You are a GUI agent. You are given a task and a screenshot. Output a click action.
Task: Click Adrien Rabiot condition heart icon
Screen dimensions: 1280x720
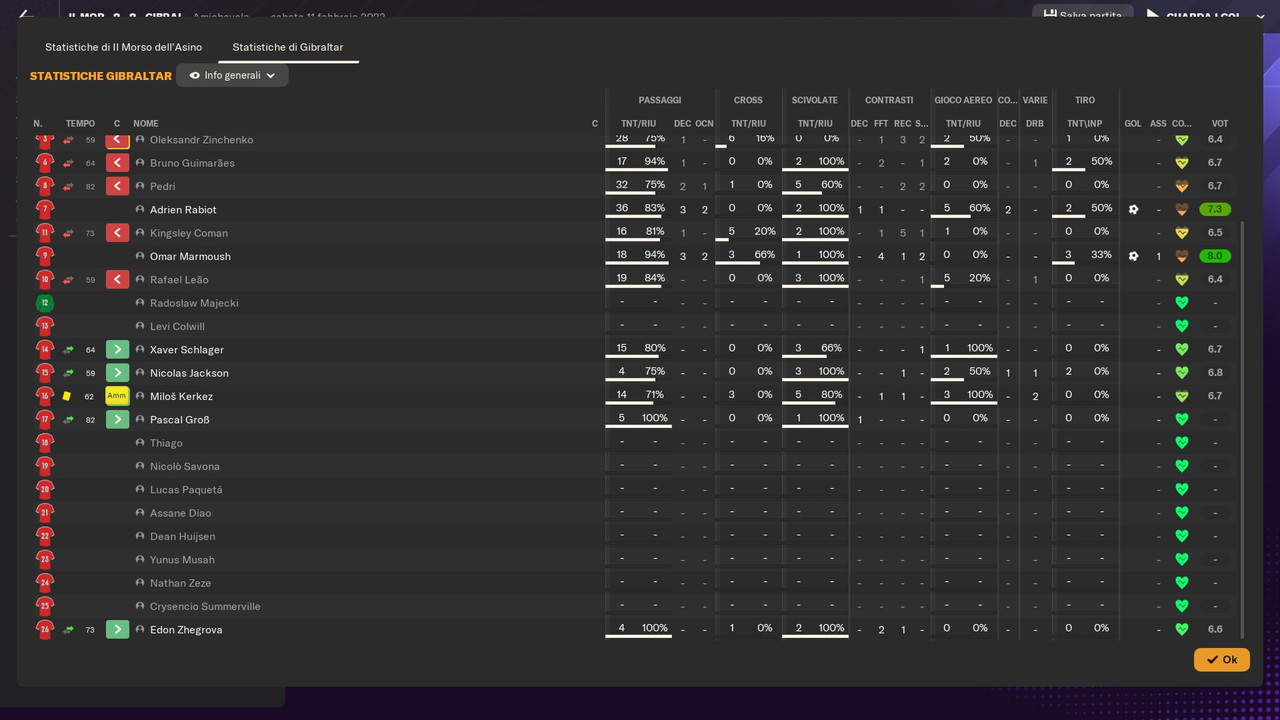point(1181,210)
